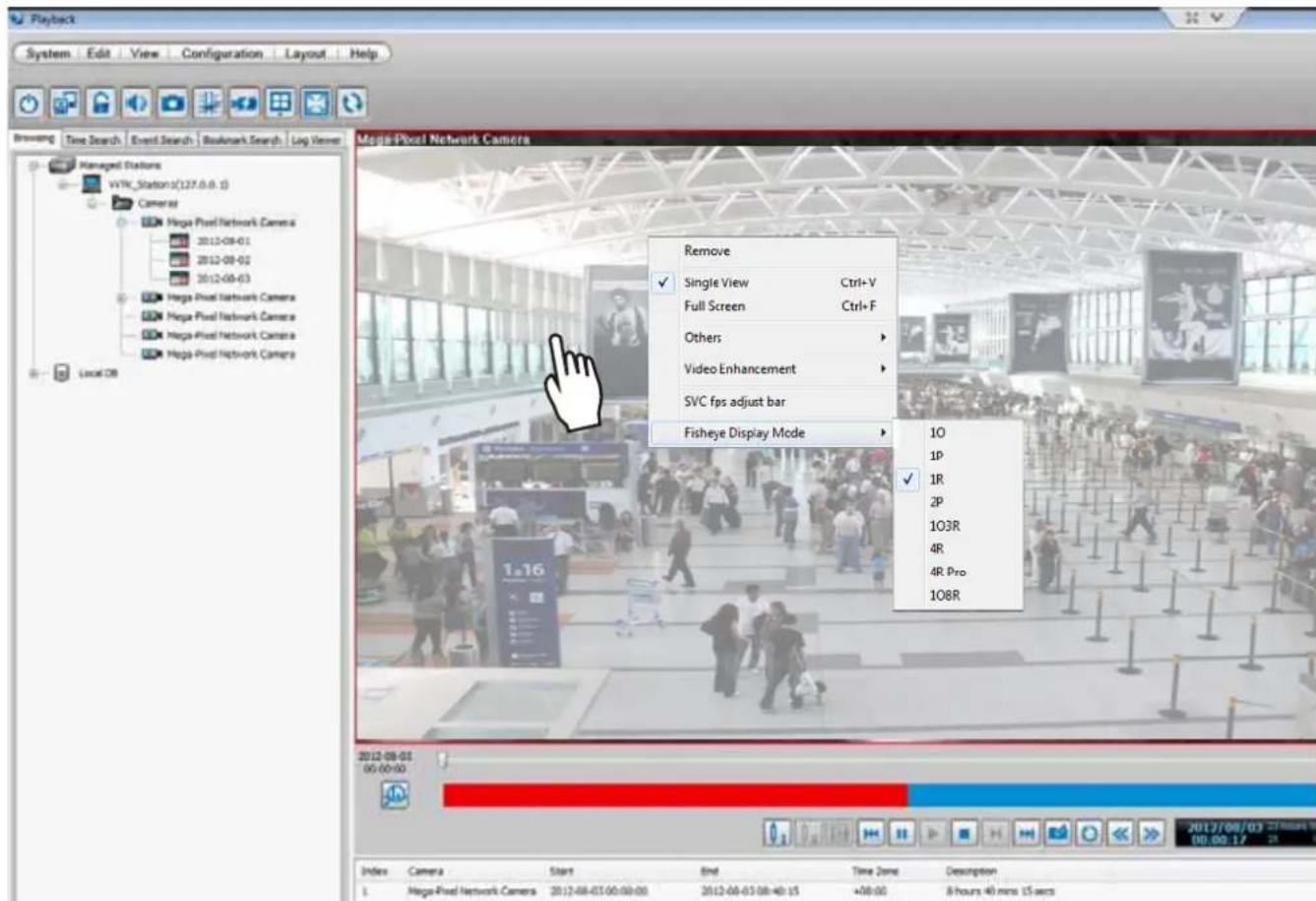Open the System menu
This screenshot has height=901, width=1316.
[48, 53]
